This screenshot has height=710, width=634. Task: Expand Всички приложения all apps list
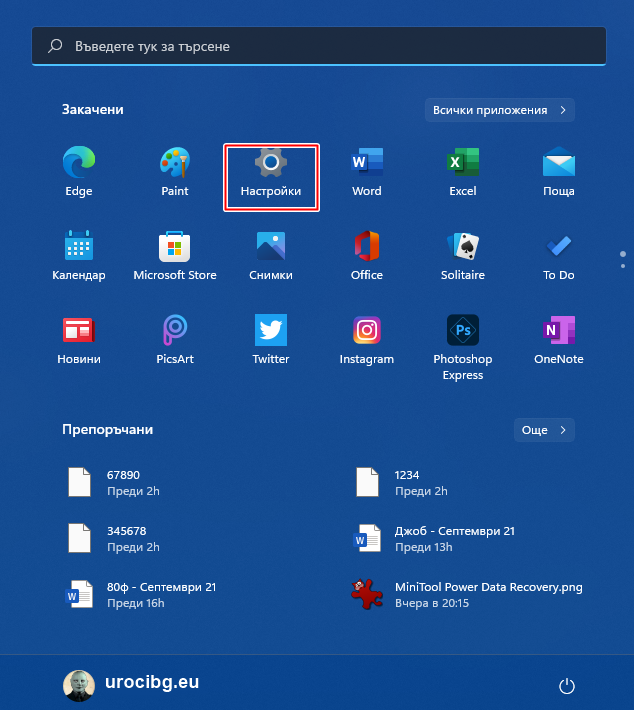[500, 110]
